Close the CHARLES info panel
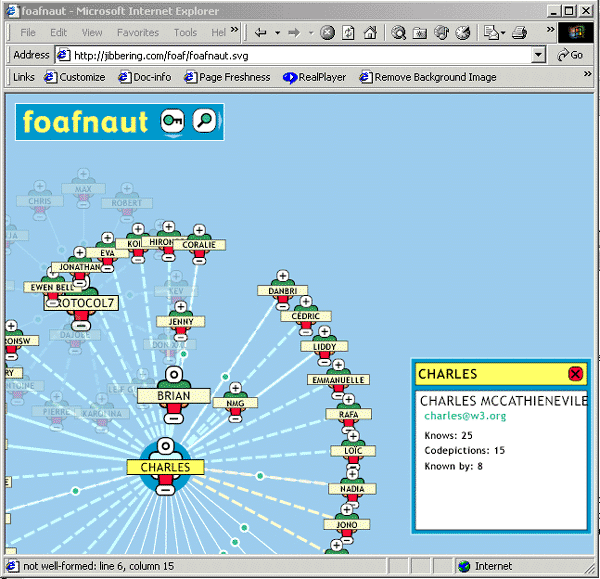The width and height of the screenshot is (600, 579). coord(575,374)
